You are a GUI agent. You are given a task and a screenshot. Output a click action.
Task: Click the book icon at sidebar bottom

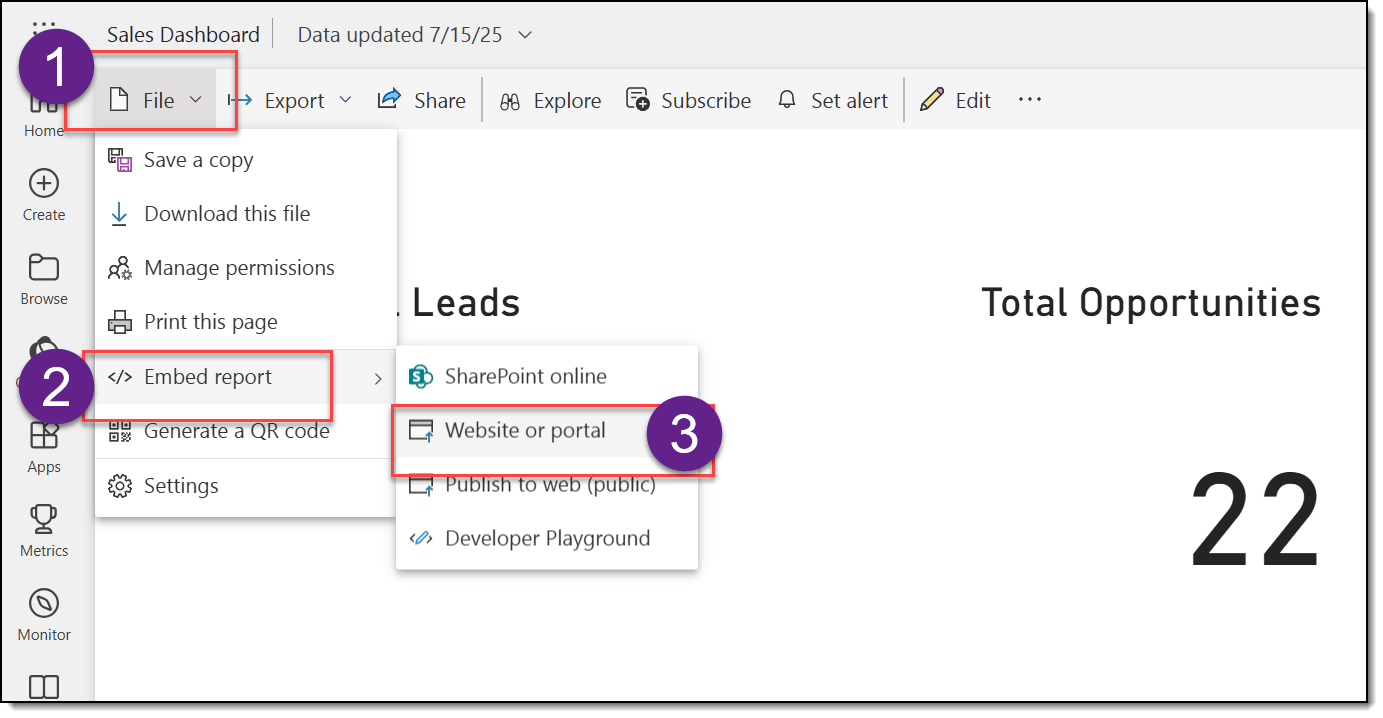click(x=44, y=687)
